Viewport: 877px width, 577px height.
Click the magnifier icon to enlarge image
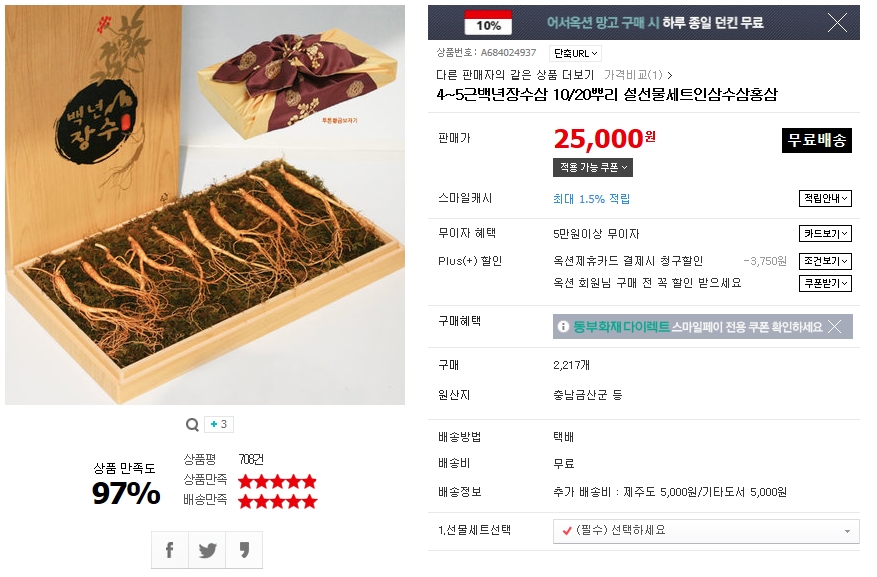192,425
